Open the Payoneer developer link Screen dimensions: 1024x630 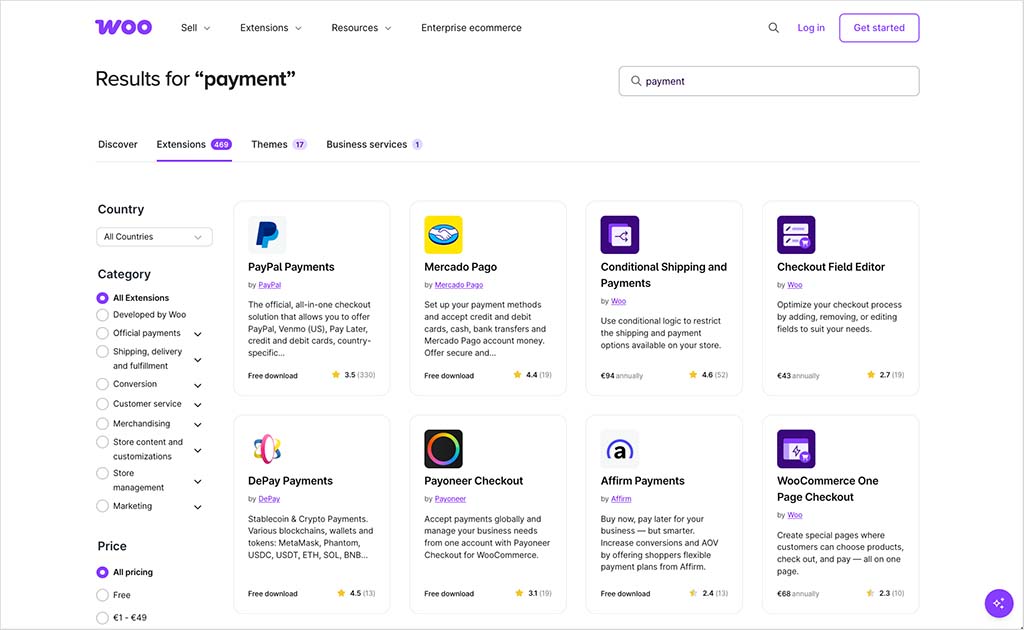451,499
